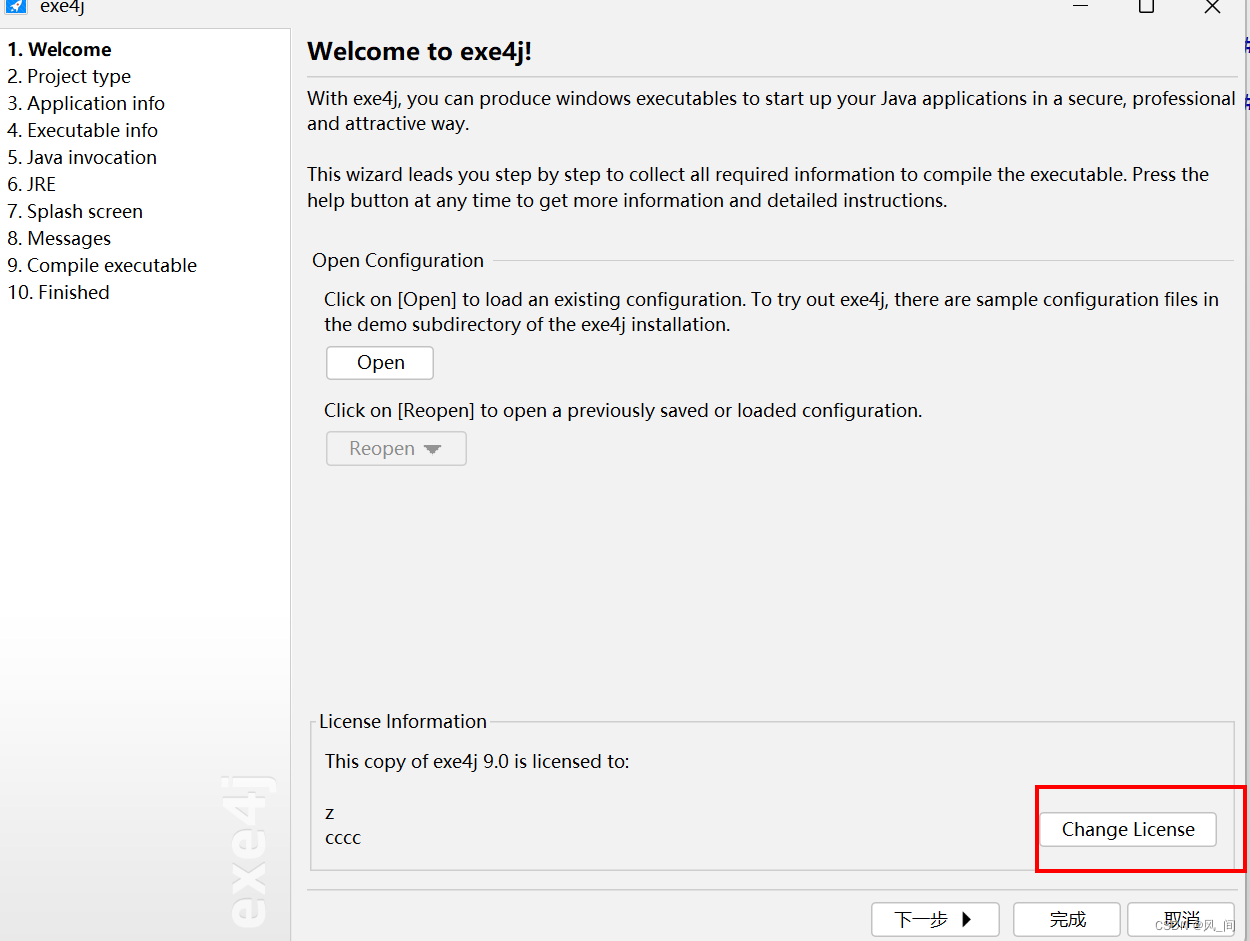This screenshot has height=941, width=1250.
Task: Go to step 2 Project type
Action: point(69,76)
